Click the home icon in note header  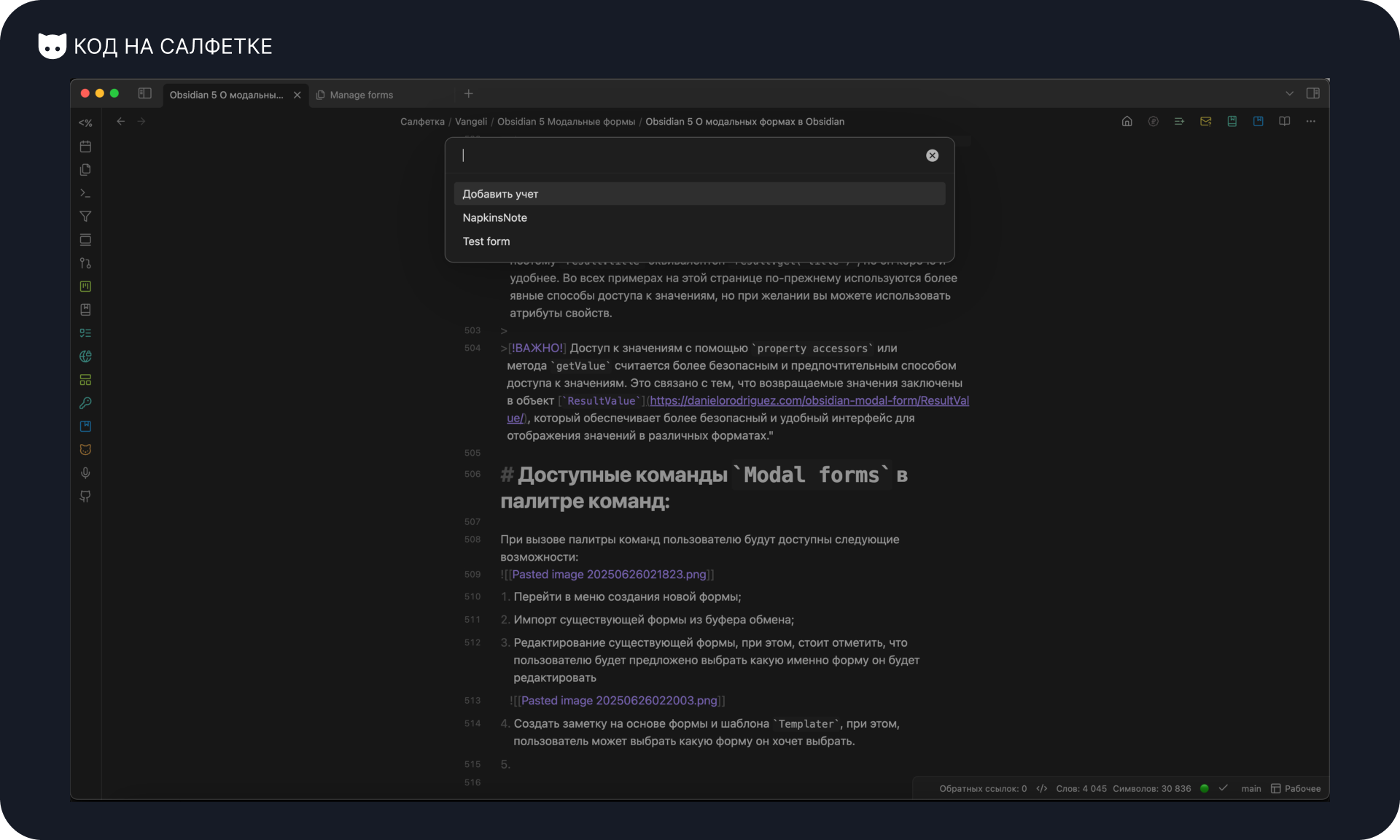[1127, 122]
